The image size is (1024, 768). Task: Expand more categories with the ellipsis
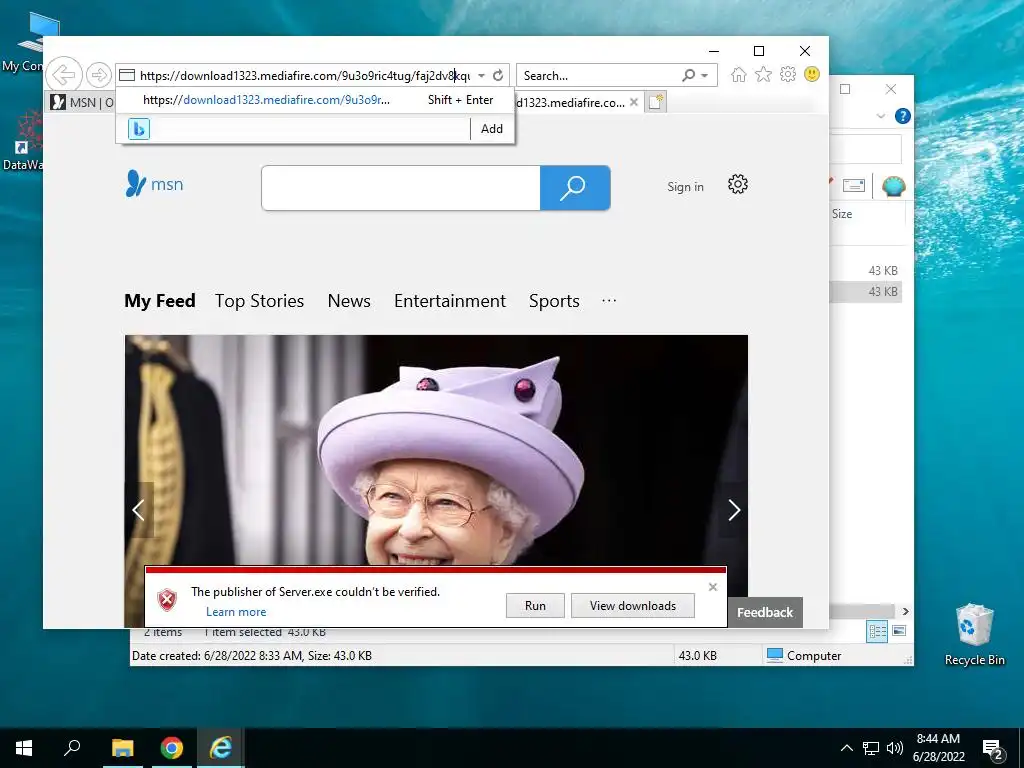point(609,300)
